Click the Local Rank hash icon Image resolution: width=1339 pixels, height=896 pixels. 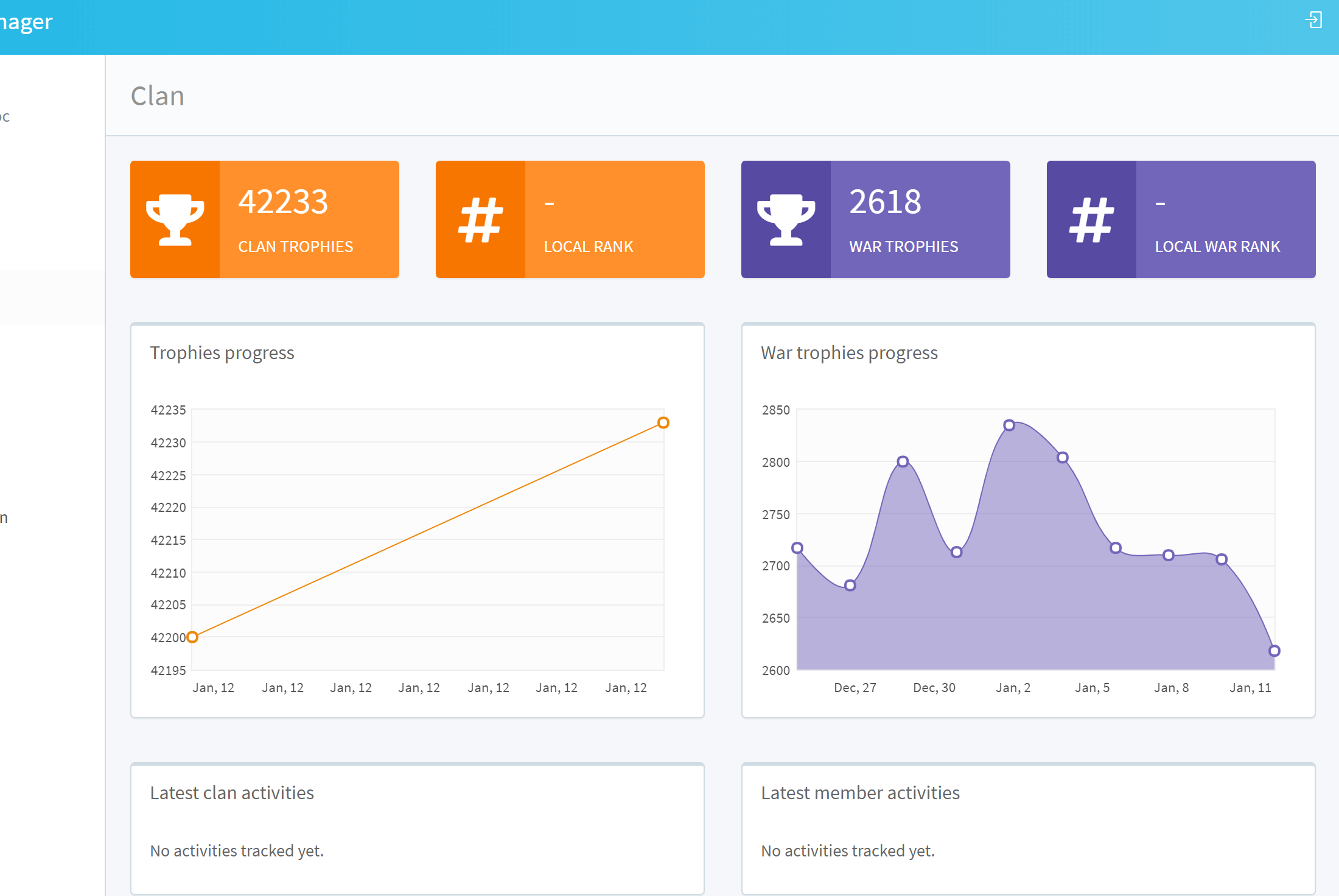click(480, 220)
